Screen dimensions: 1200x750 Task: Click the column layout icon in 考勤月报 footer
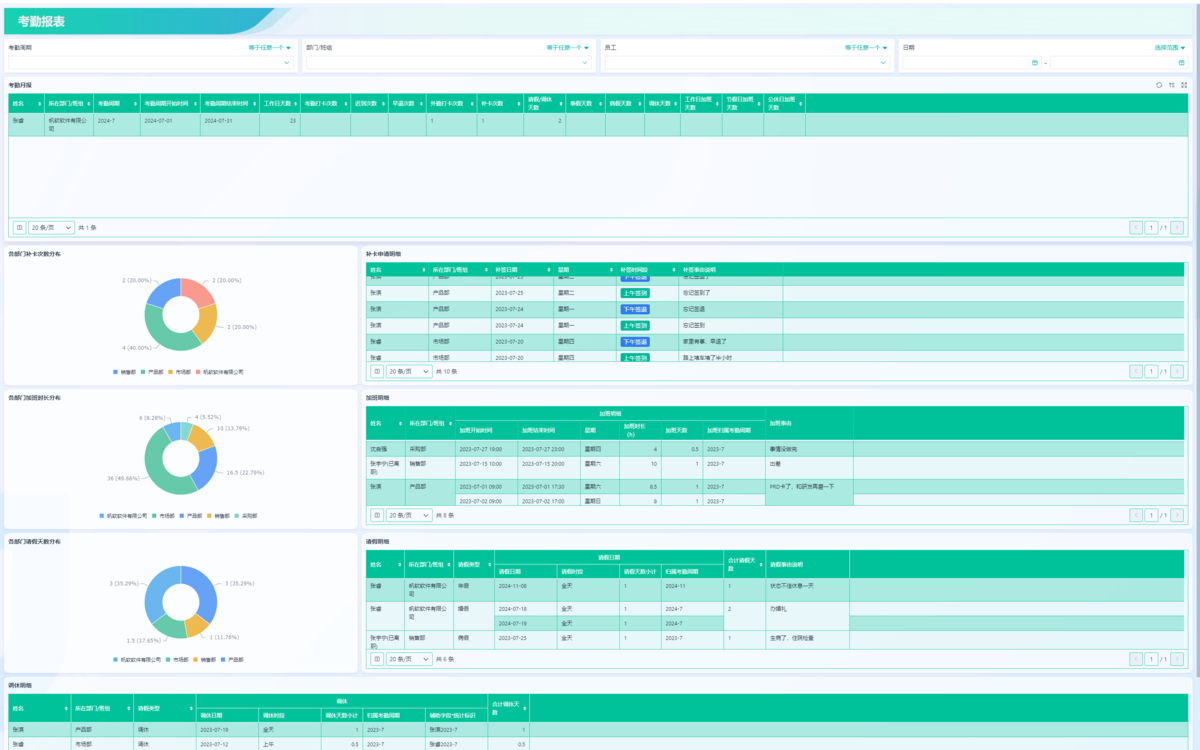point(19,228)
